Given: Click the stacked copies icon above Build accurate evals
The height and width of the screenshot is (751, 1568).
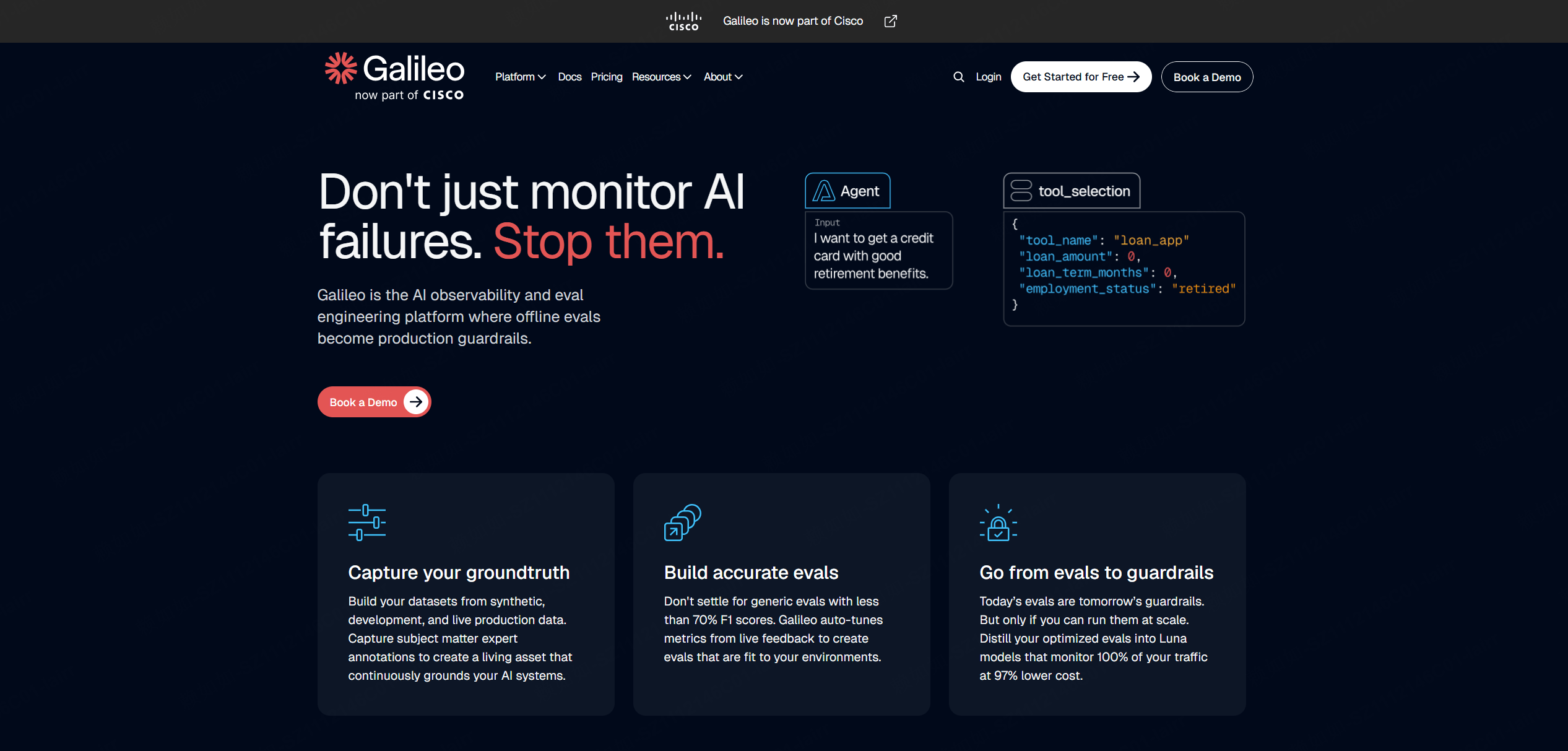Looking at the screenshot, I should 682,522.
